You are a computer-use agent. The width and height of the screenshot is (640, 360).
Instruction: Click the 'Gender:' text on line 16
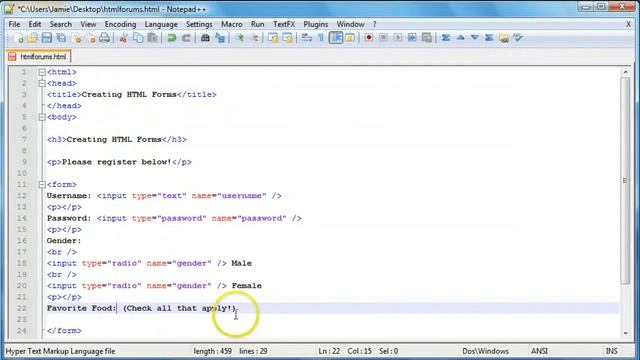[64, 241]
